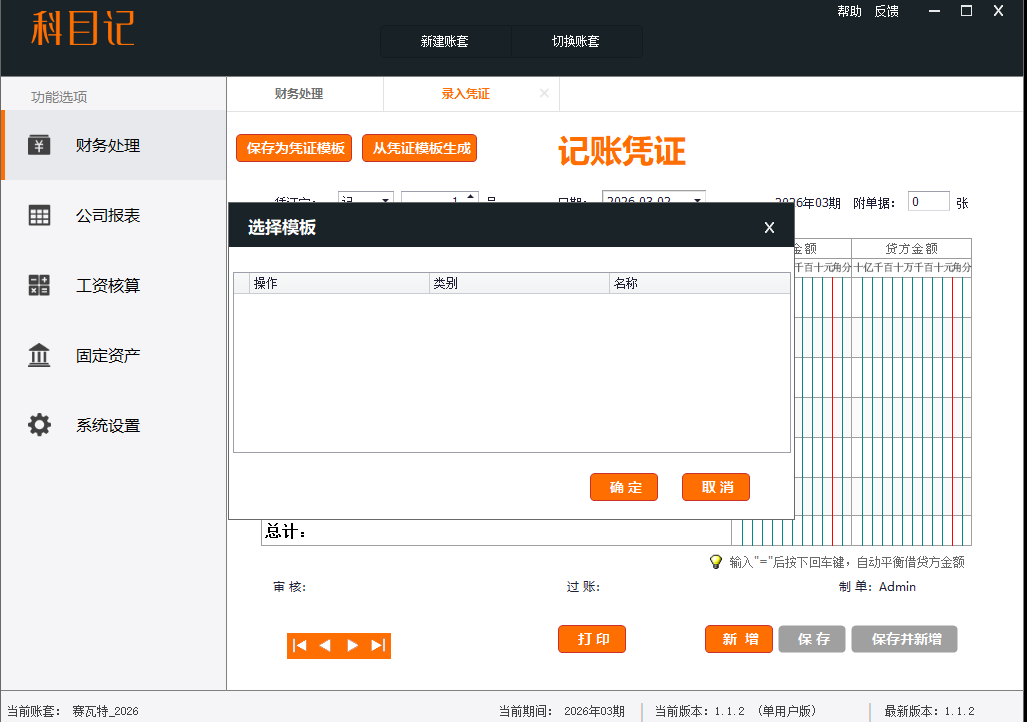Click the 附单据 count input field

(928, 202)
